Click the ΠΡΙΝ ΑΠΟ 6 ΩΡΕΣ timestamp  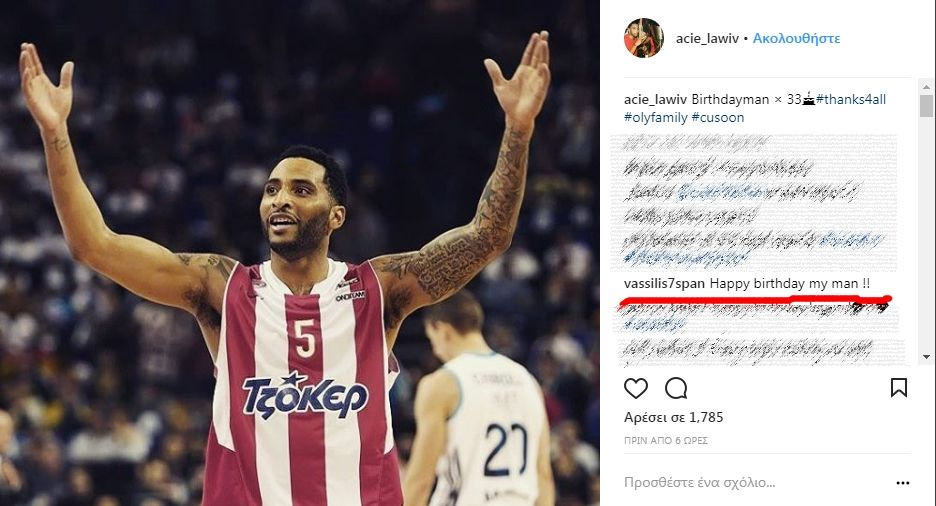tap(666, 440)
